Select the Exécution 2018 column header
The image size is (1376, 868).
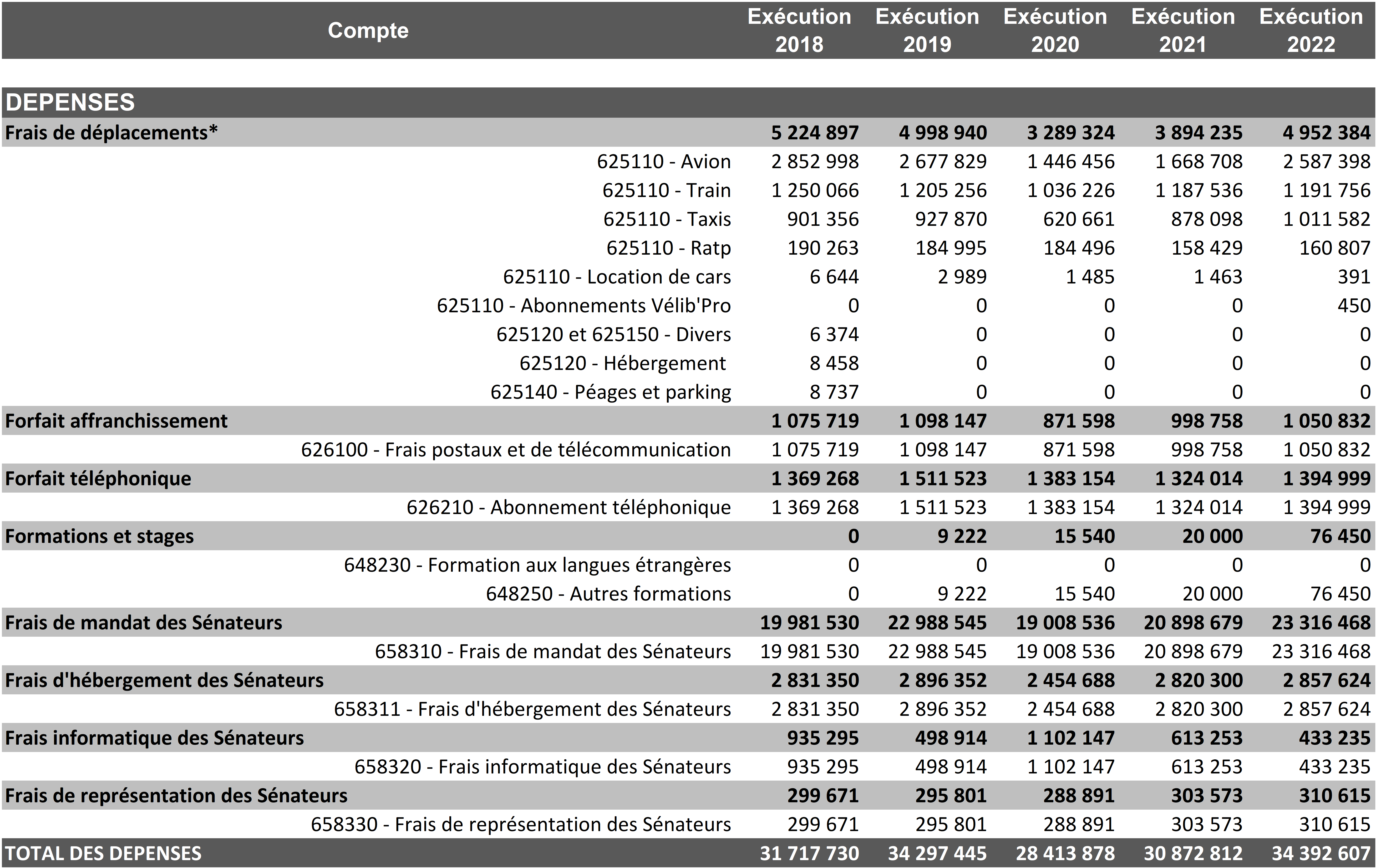(x=799, y=30)
